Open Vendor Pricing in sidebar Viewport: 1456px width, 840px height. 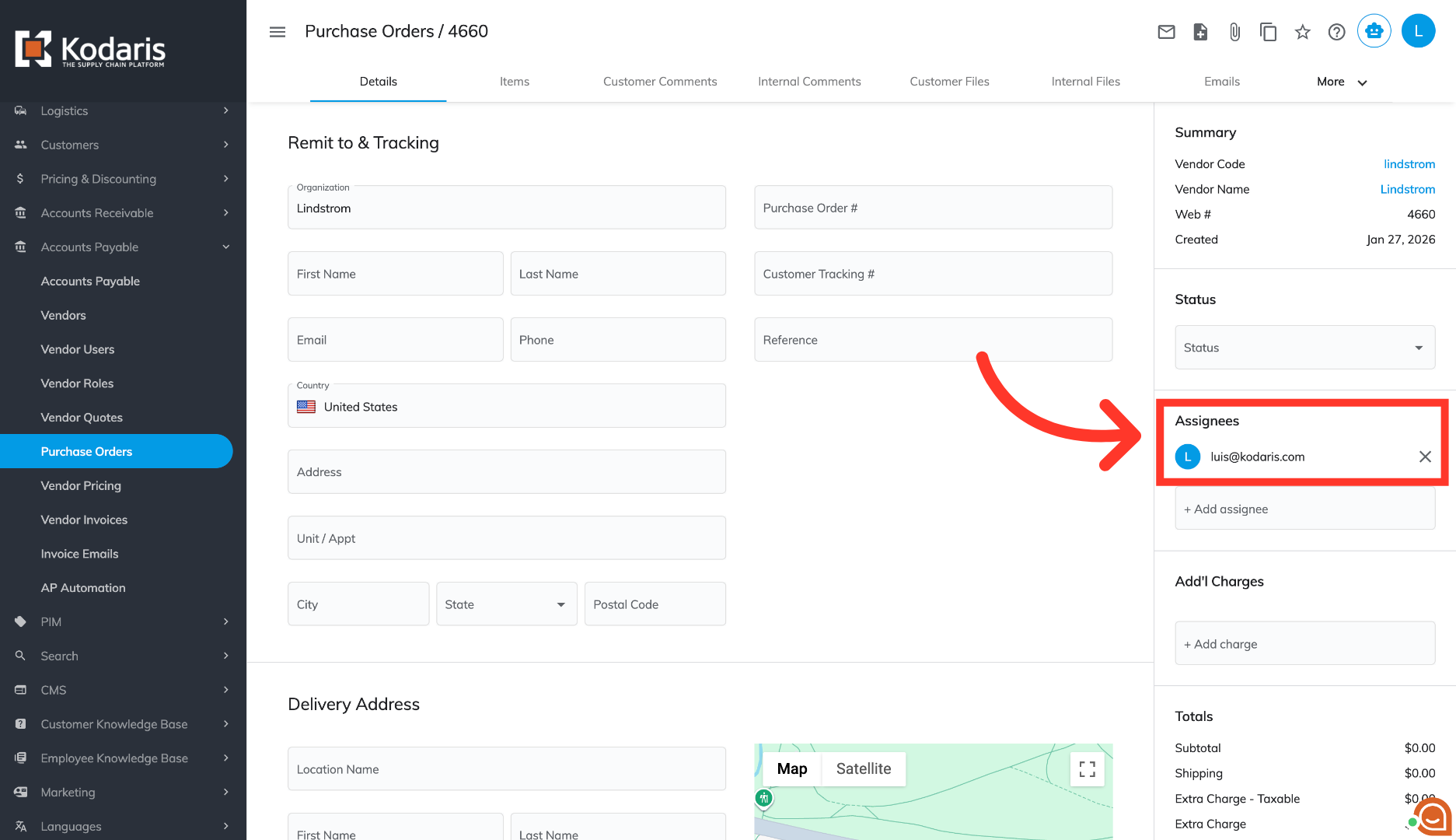81,485
